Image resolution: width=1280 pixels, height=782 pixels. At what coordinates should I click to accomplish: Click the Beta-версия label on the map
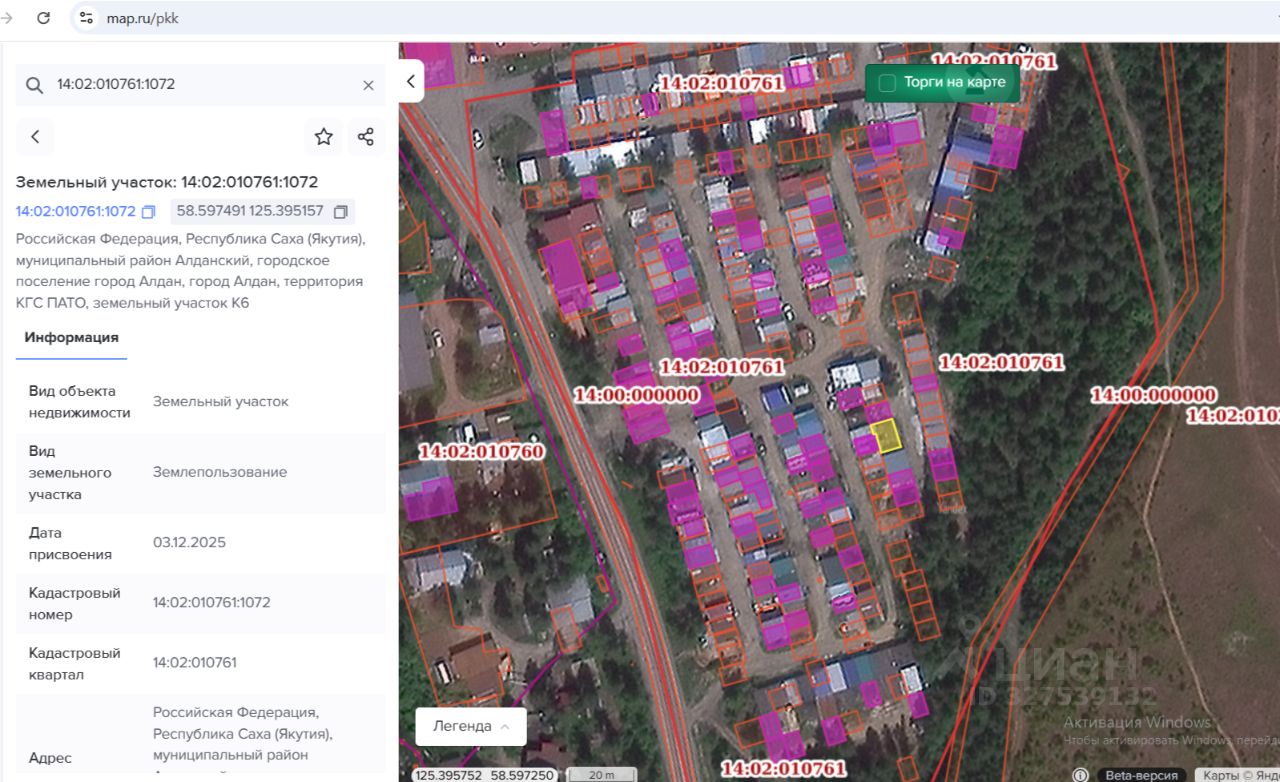click(1143, 775)
